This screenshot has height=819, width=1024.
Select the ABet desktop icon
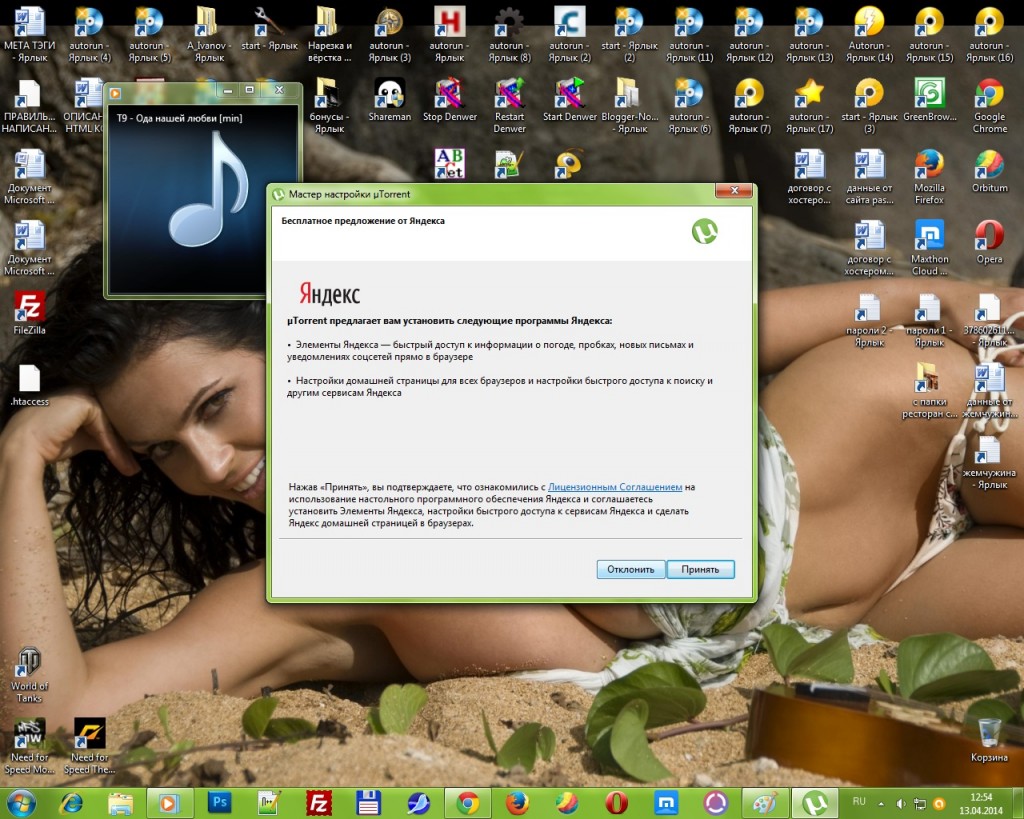[450, 163]
